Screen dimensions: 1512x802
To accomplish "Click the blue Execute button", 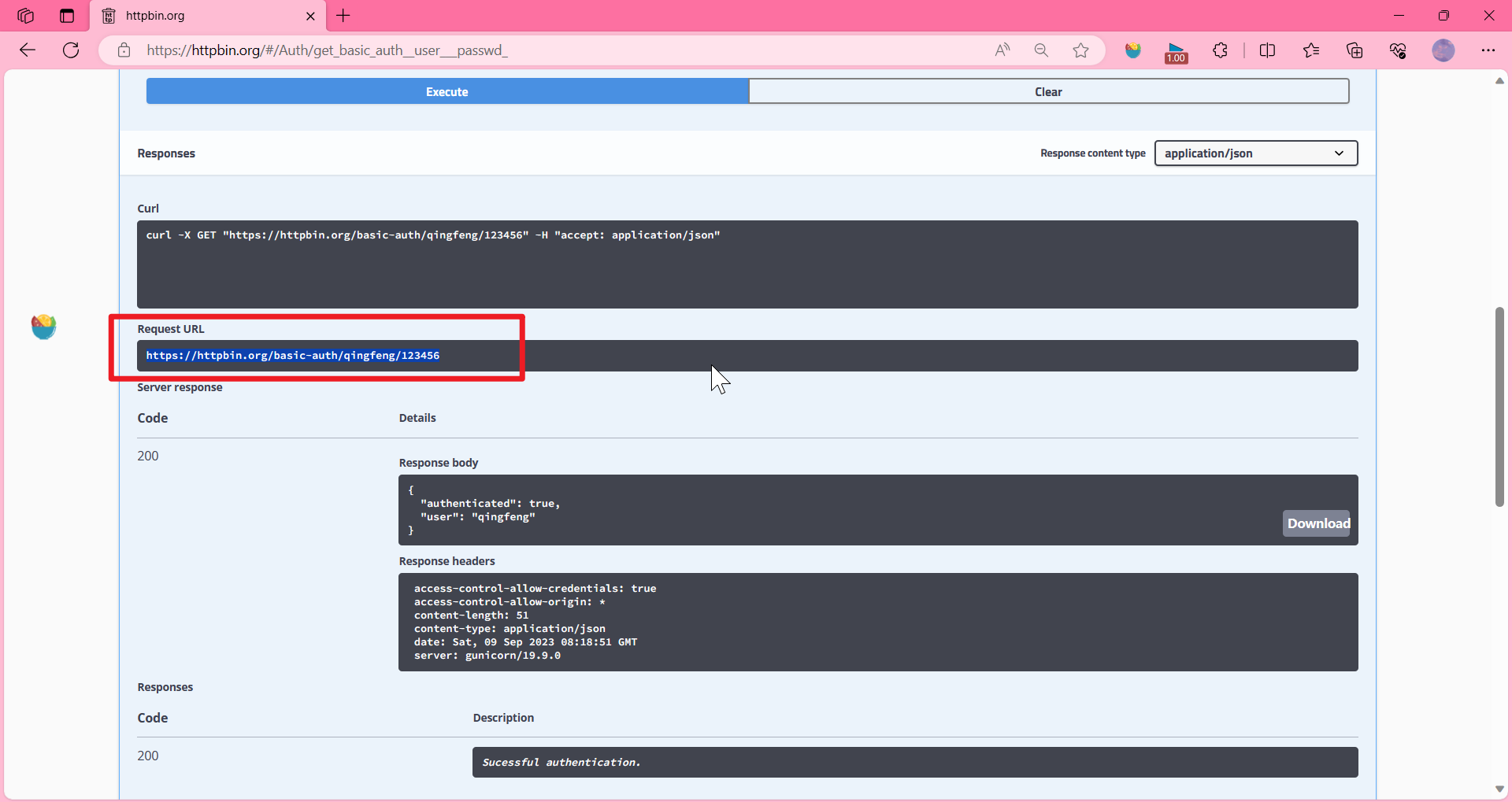I will (447, 91).
